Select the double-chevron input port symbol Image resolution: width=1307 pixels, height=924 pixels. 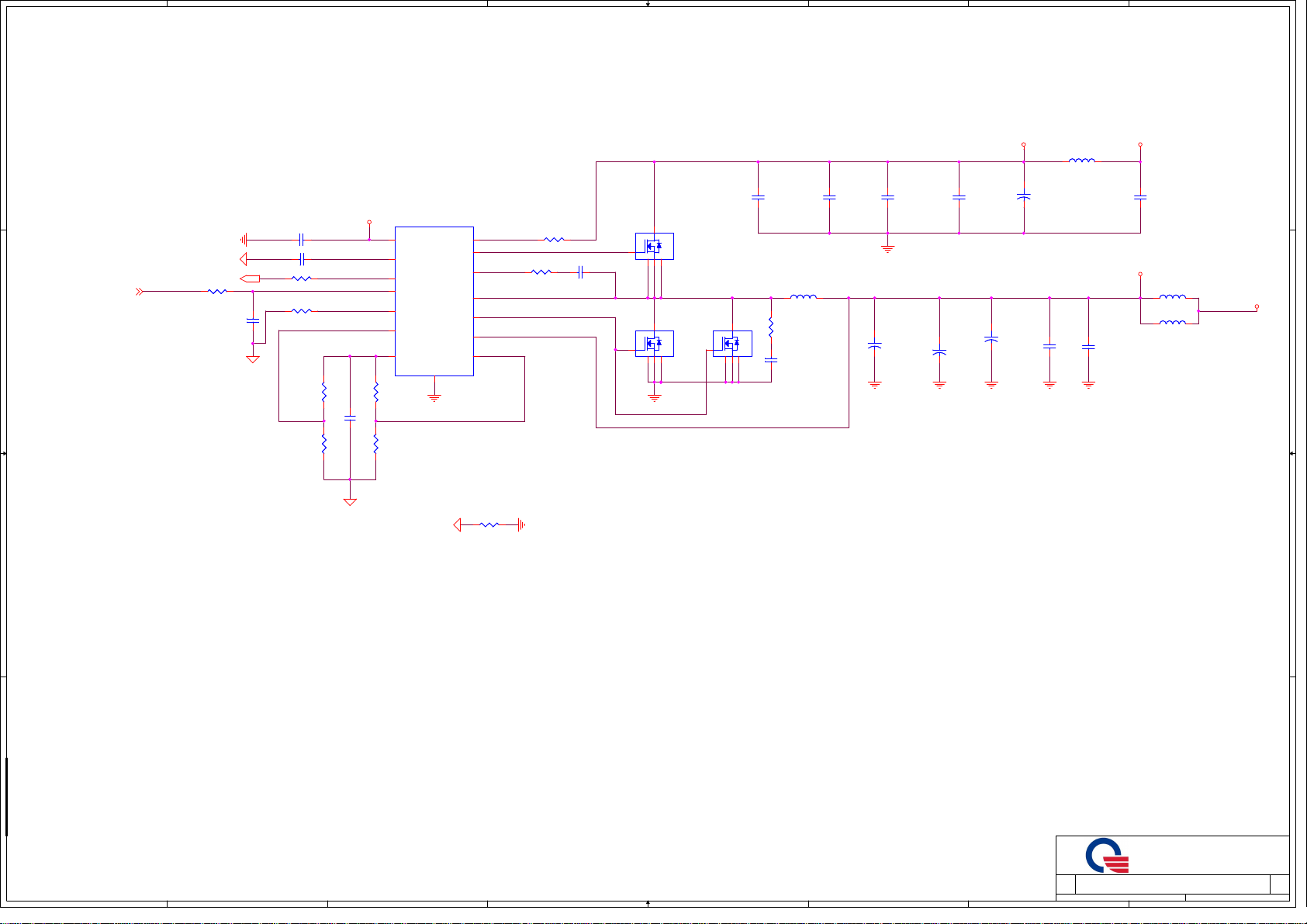(139, 292)
